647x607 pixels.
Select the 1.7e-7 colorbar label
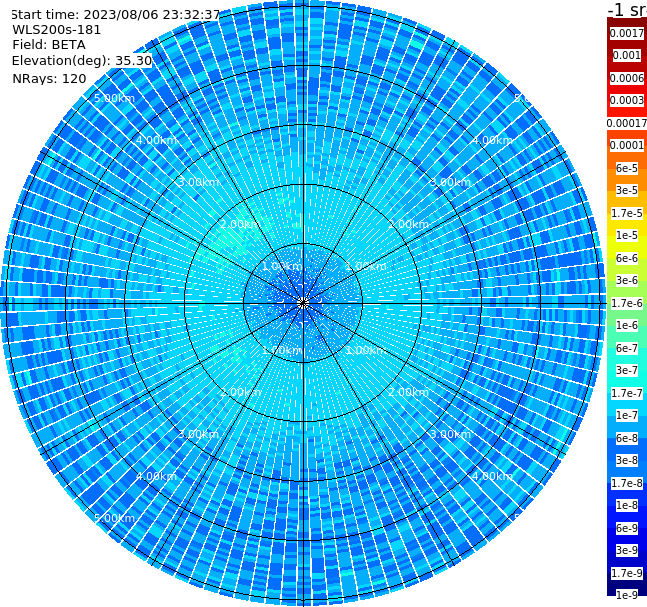[x=627, y=393]
